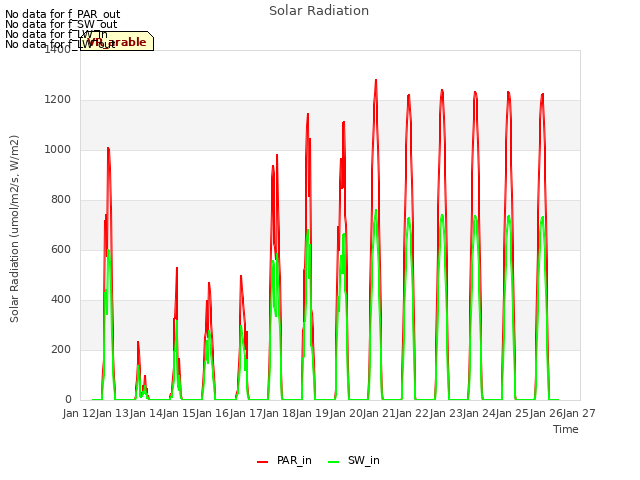
Task: Click the green SW_in legend swatch
Action: click(333, 461)
